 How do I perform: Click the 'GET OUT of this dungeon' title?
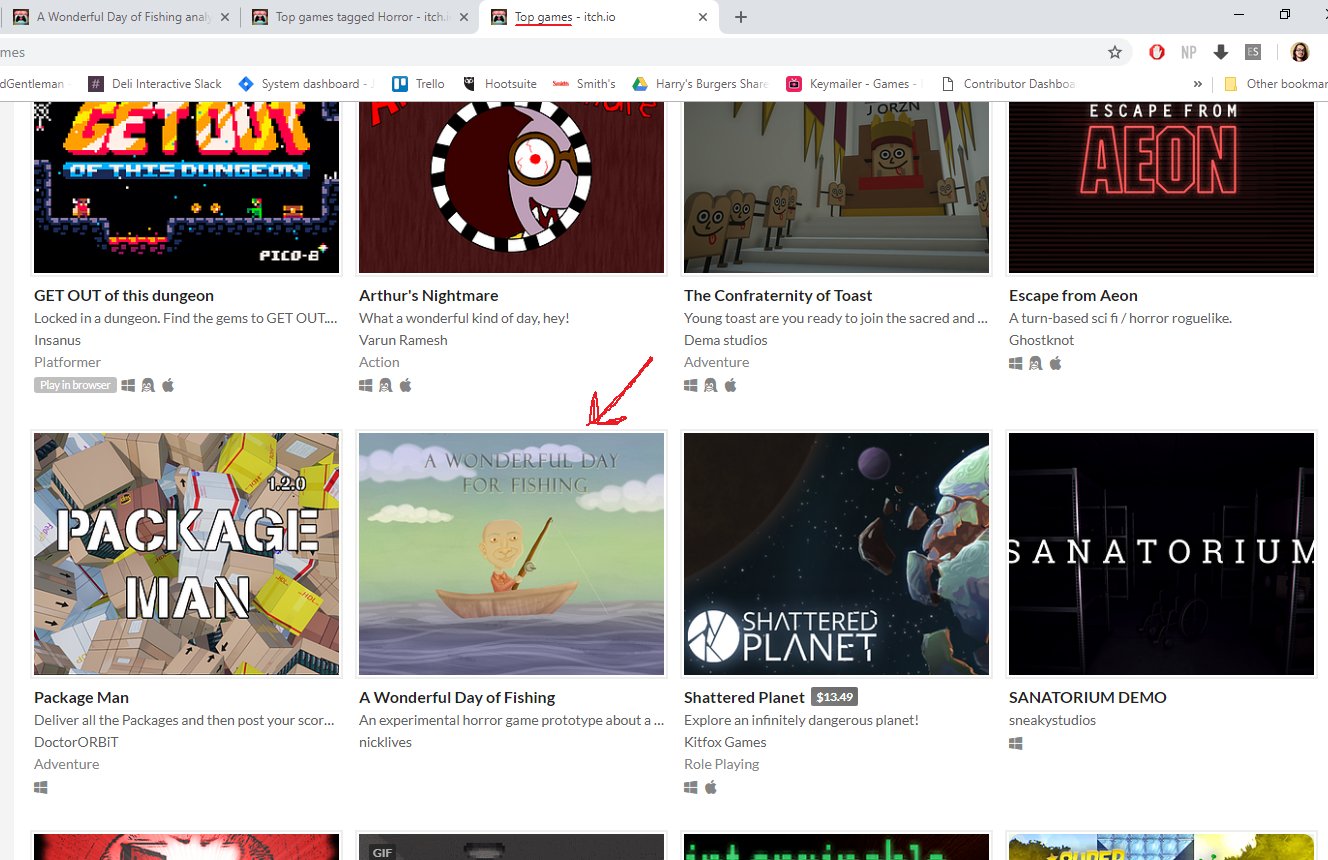click(x=124, y=296)
